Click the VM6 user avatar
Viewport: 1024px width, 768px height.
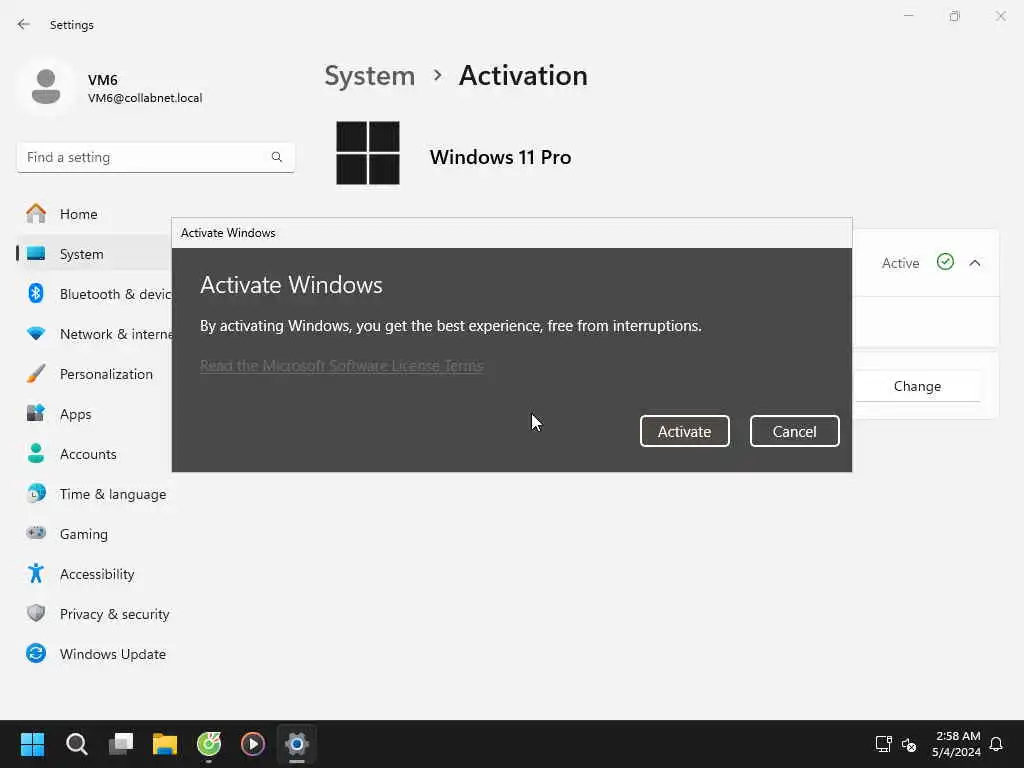46,87
